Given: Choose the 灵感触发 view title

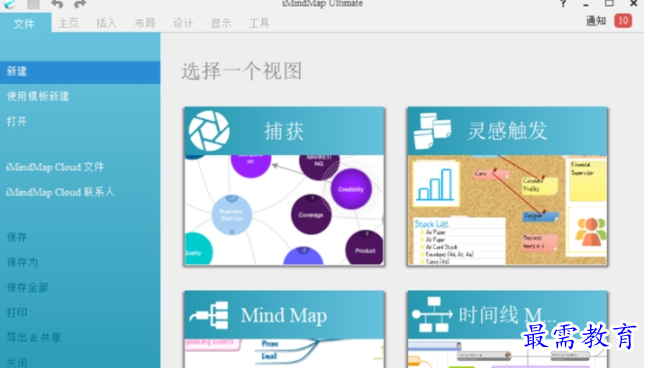Looking at the screenshot, I should coord(507,131).
